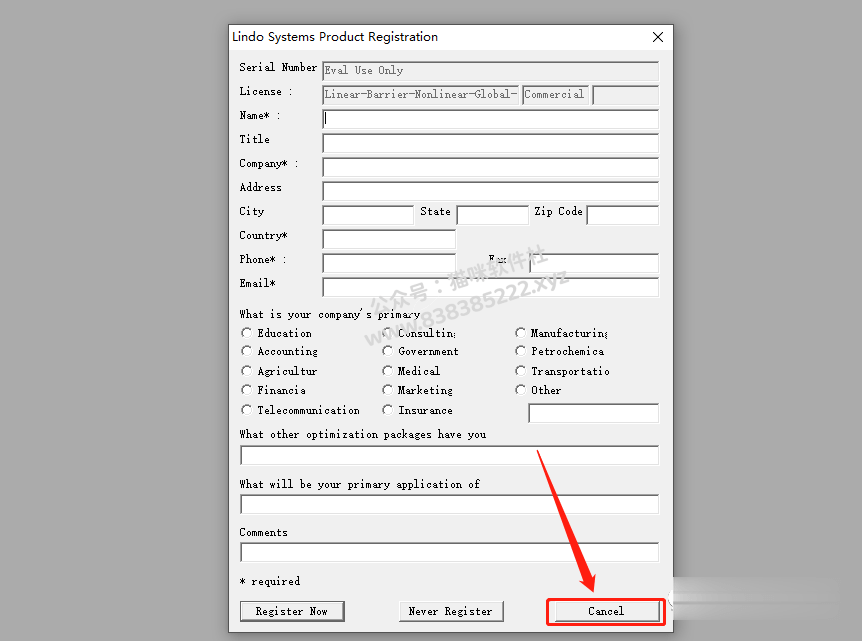Click the Fax field beside Phone

click(594, 263)
